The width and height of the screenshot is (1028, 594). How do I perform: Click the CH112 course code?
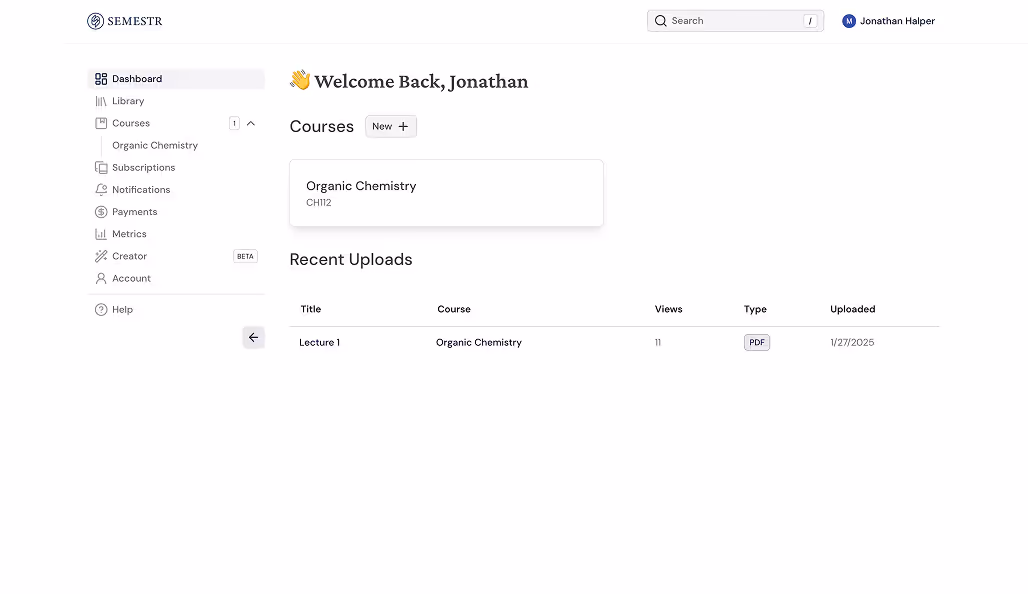click(x=319, y=203)
